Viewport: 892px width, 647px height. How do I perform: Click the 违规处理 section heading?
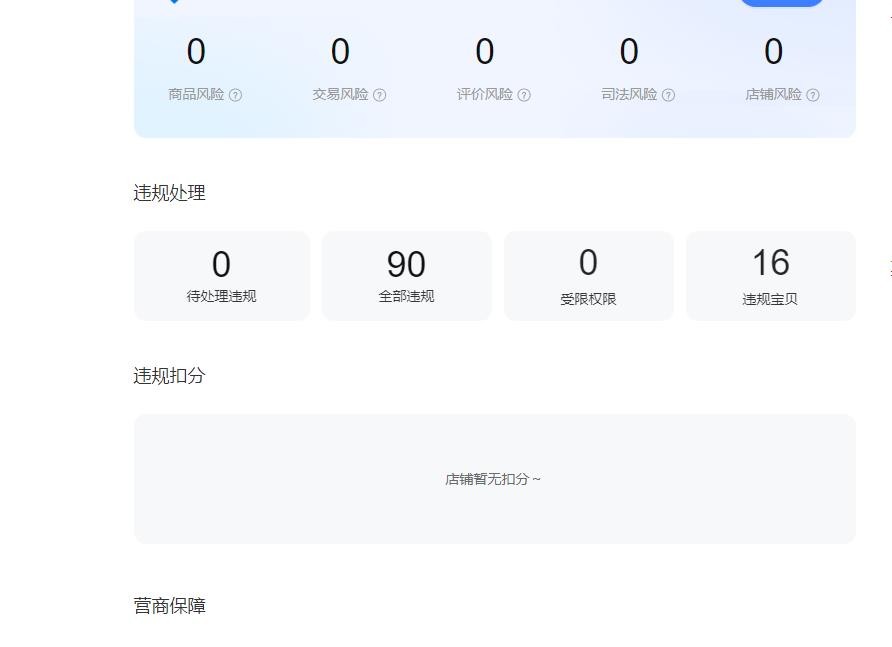click(x=170, y=193)
